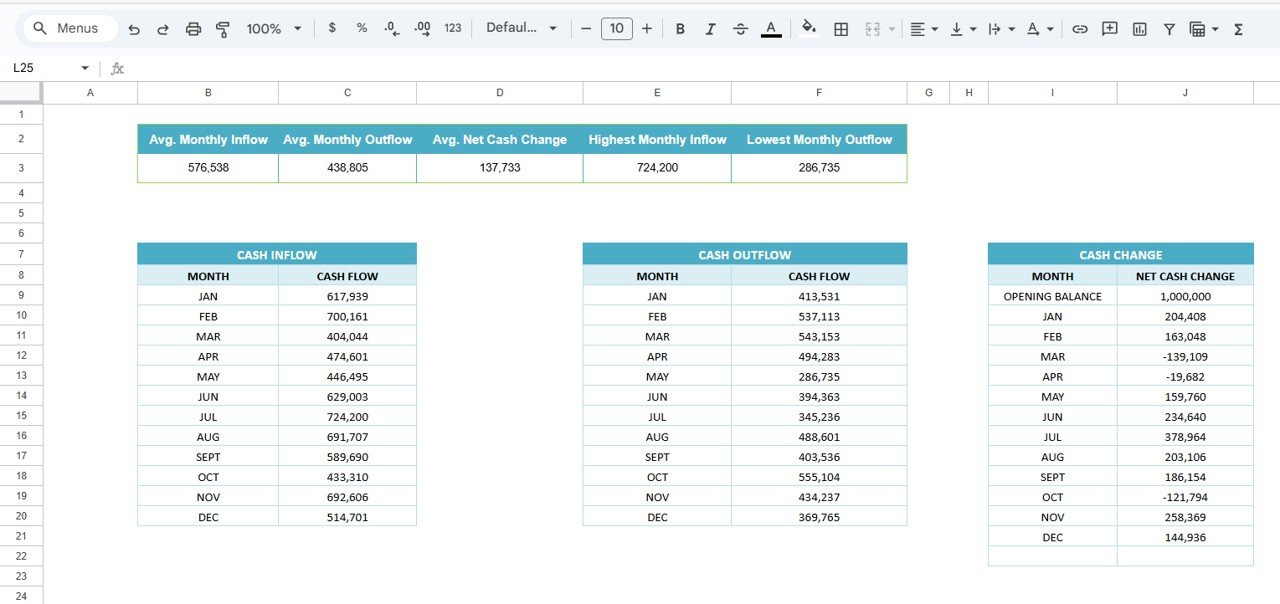The height and width of the screenshot is (604, 1280).
Task: Open the font selector showing Default
Action: 521,29
